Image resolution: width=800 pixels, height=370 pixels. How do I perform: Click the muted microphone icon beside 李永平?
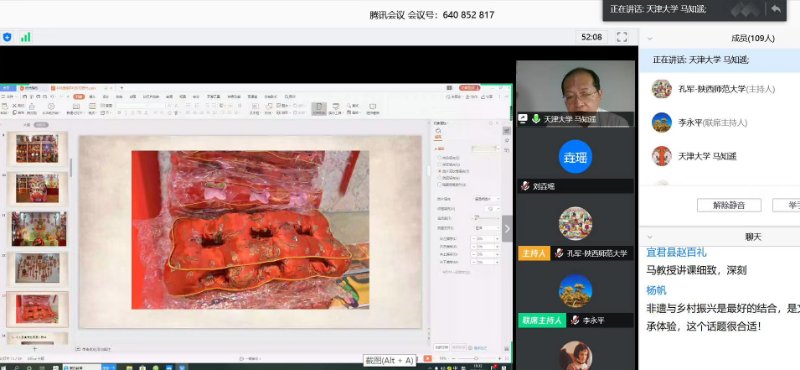[575, 320]
